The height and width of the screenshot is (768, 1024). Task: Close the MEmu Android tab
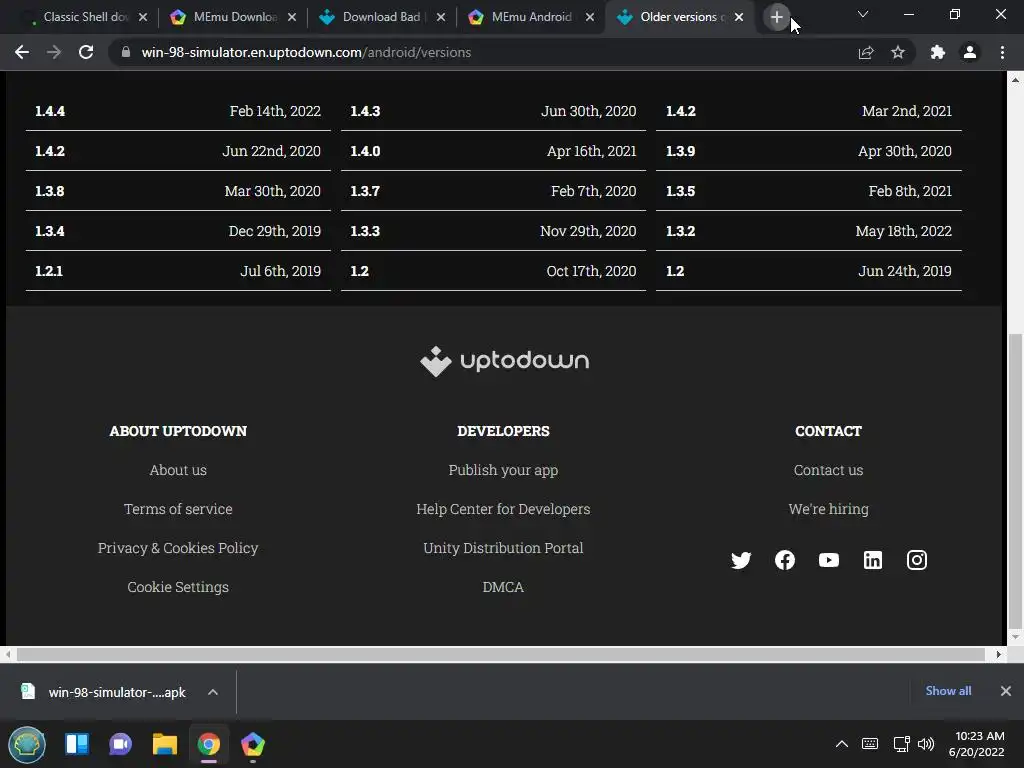tap(590, 17)
